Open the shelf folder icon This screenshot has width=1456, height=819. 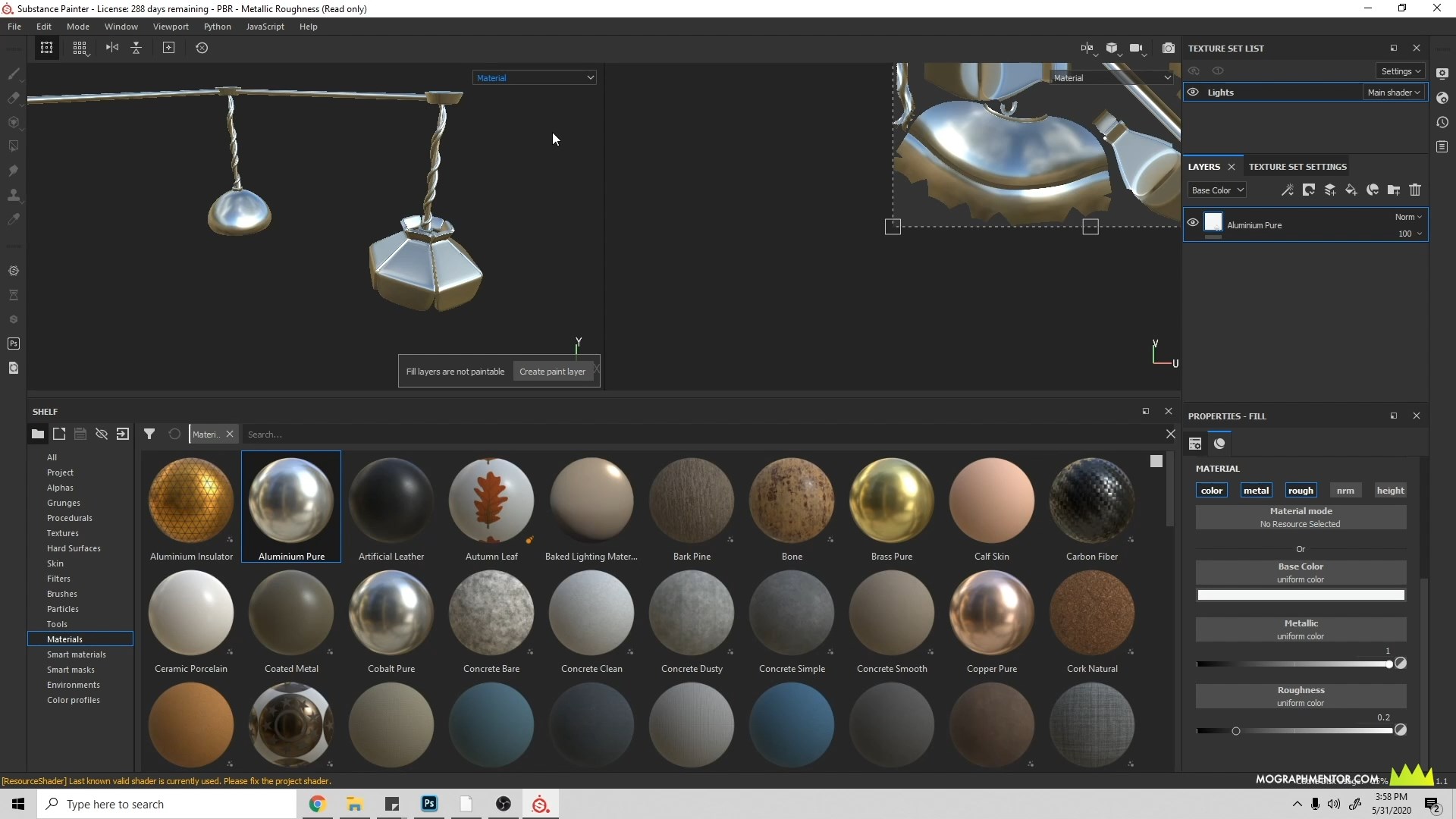click(x=37, y=435)
